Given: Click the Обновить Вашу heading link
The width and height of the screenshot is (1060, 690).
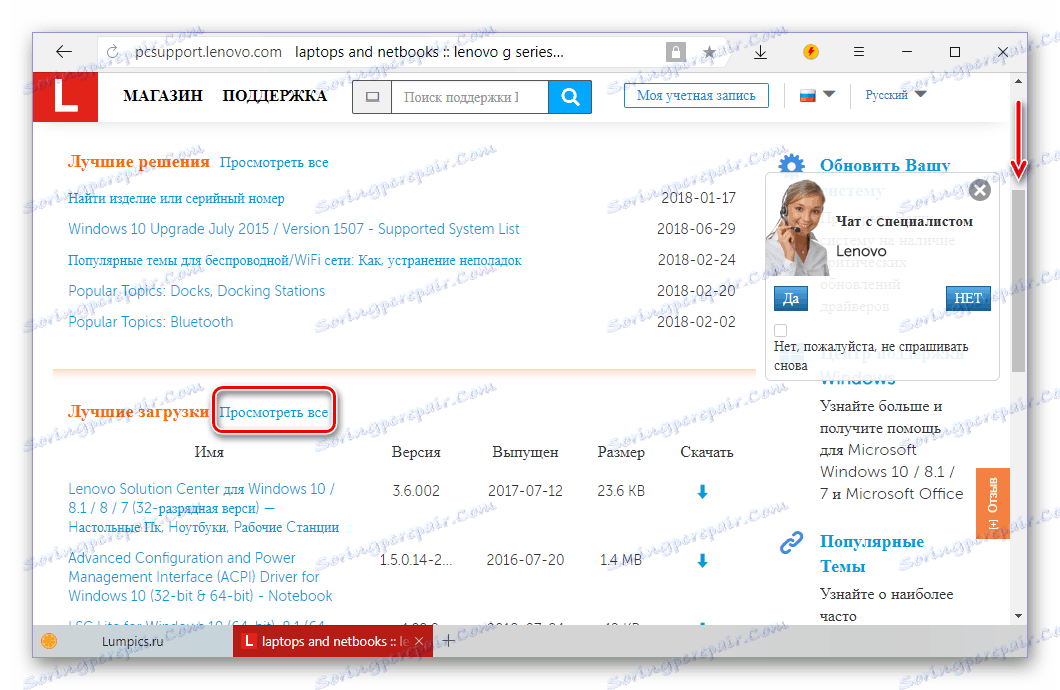Looking at the screenshot, I should pyautogui.click(x=885, y=166).
